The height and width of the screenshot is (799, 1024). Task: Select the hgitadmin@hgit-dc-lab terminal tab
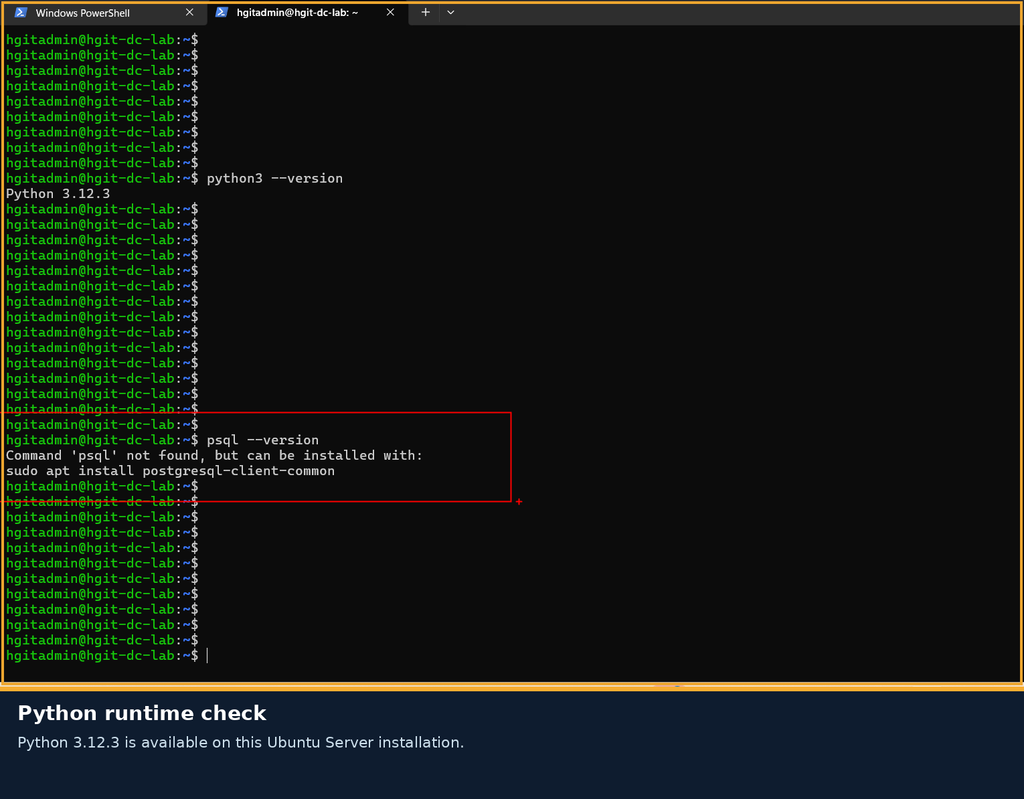tap(306, 13)
